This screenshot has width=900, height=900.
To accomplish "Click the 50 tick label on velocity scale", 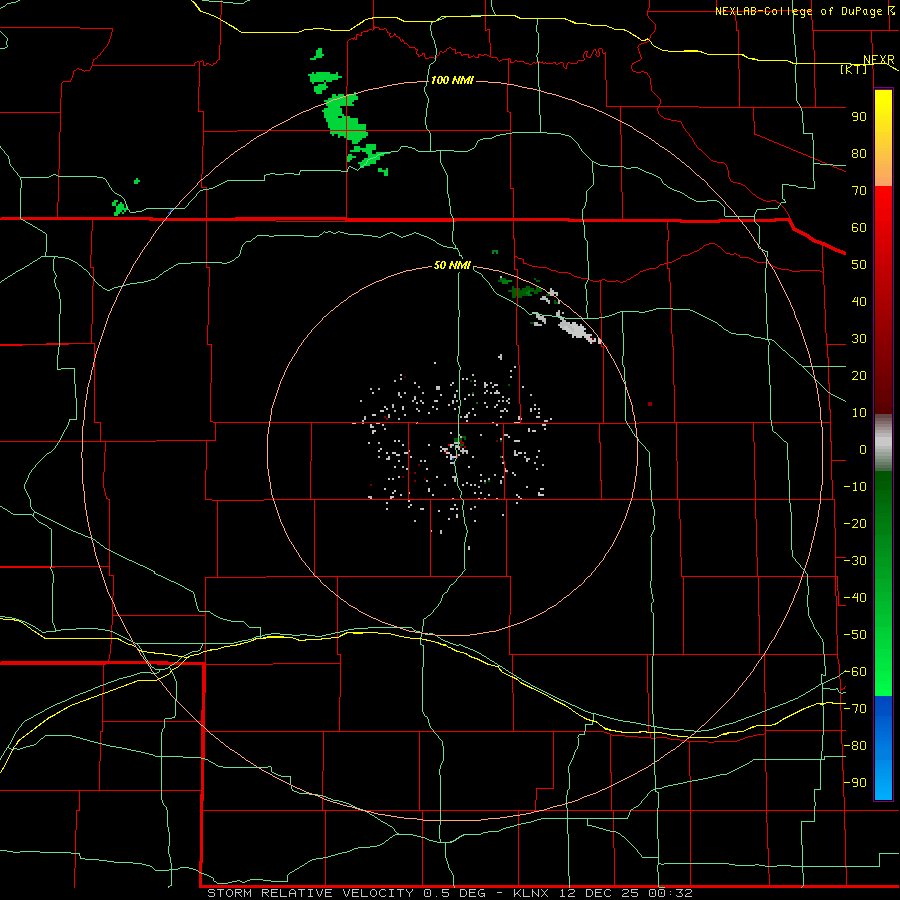I will pyautogui.click(x=859, y=265).
